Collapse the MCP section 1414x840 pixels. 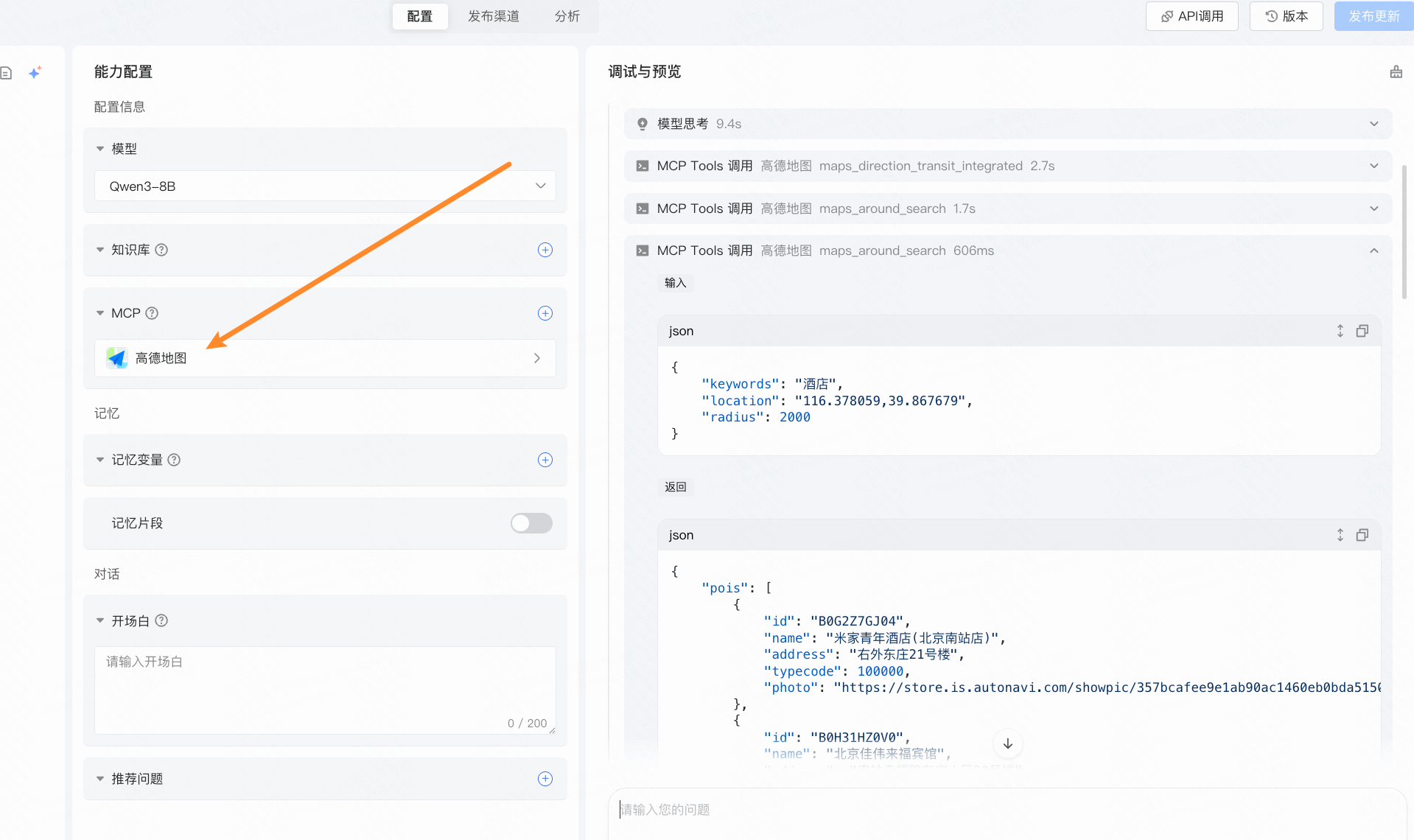tap(100, 313)
